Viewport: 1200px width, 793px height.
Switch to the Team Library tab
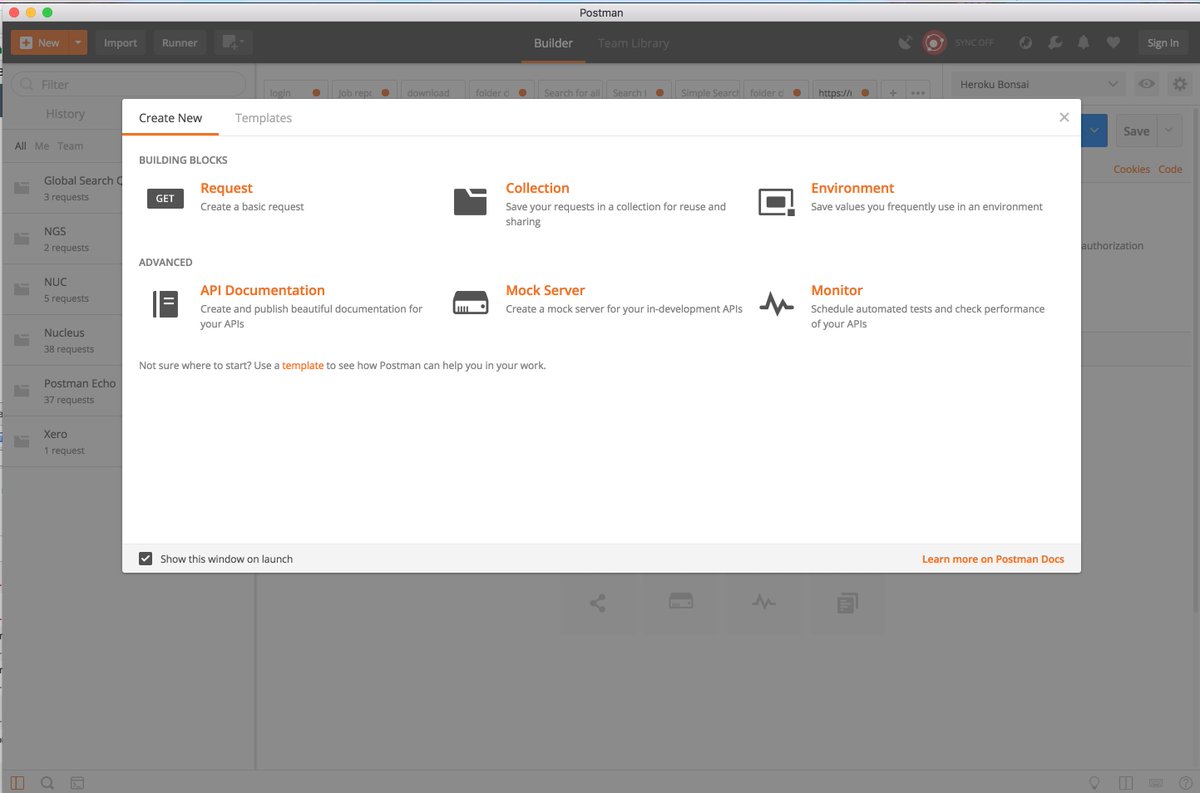pos(633,43)
